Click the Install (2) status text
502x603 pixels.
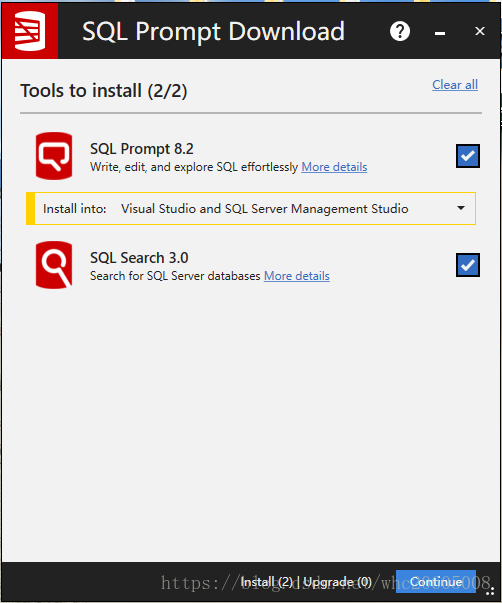[x=267, y=582]
